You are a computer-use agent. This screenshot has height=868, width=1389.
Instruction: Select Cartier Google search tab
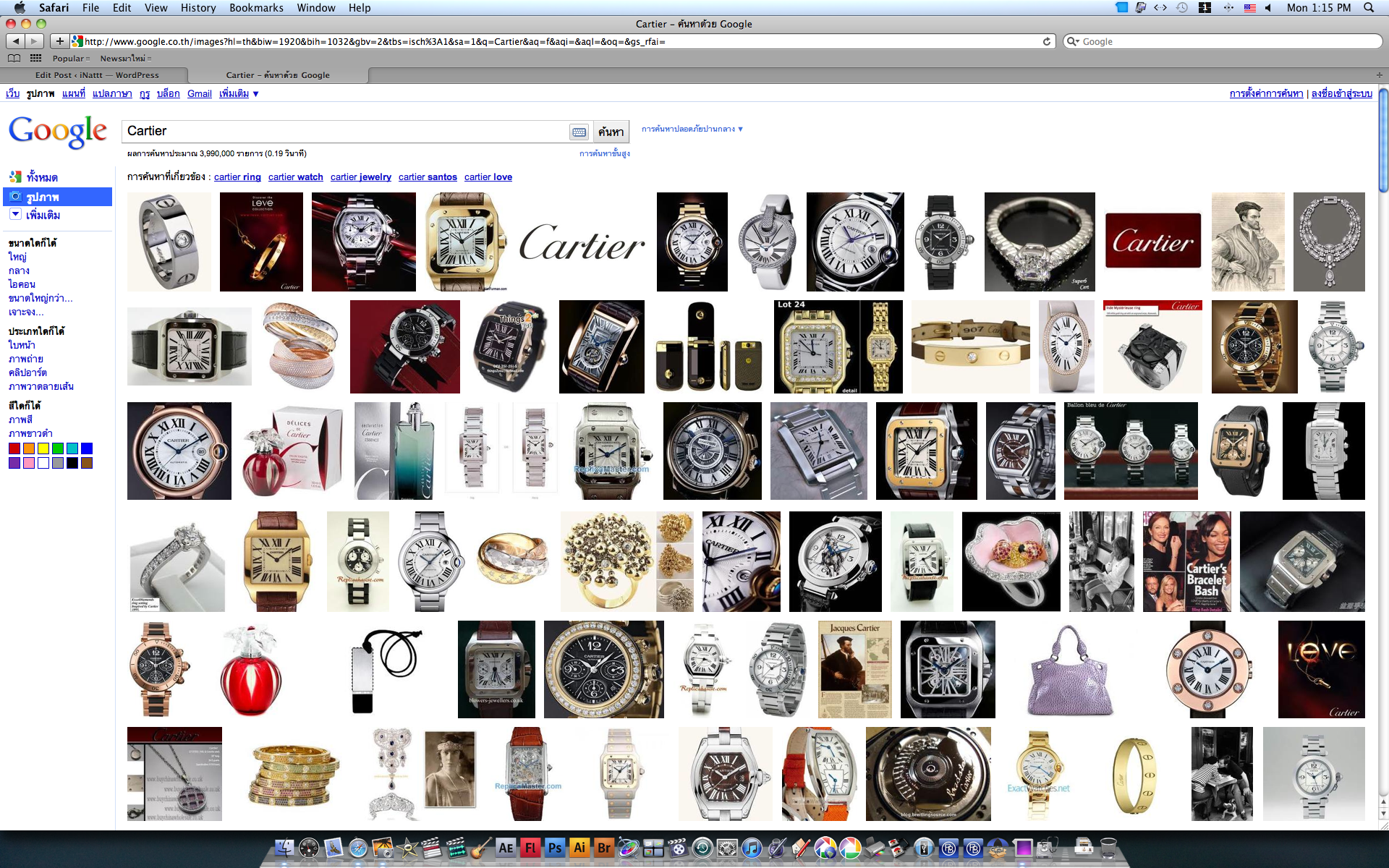278,75
